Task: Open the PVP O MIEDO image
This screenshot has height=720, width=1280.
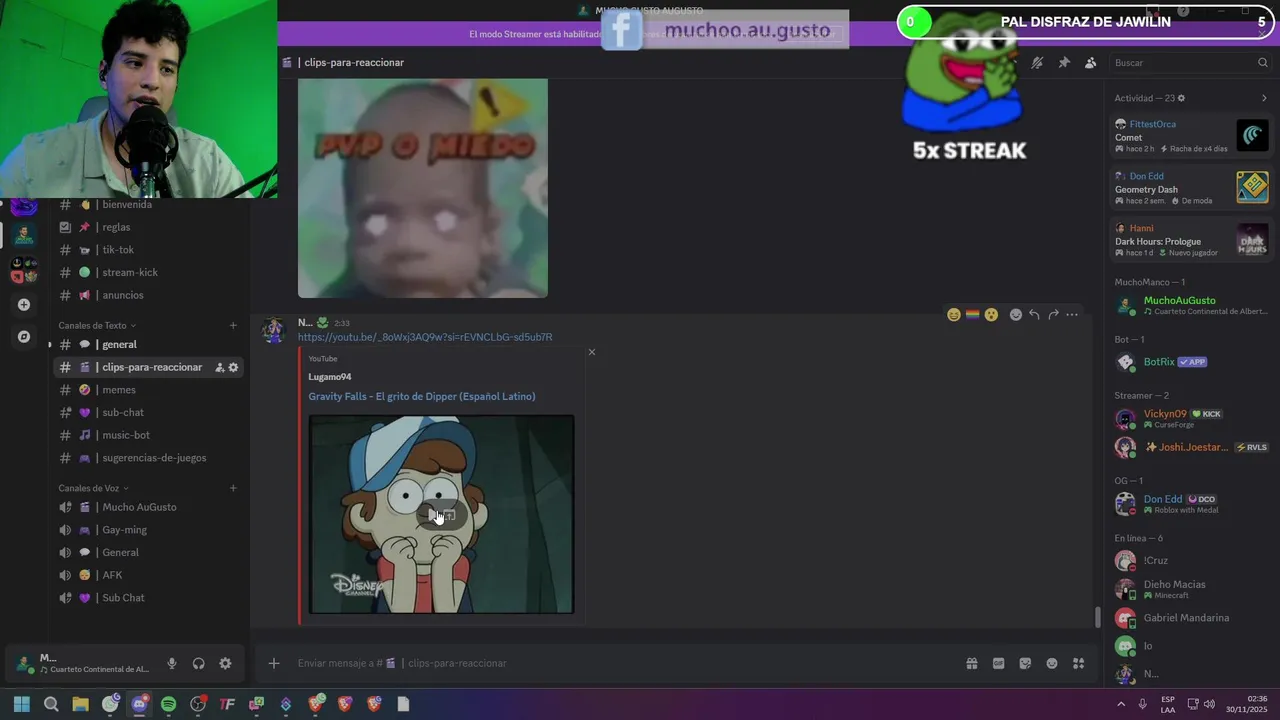Action: 423,188
